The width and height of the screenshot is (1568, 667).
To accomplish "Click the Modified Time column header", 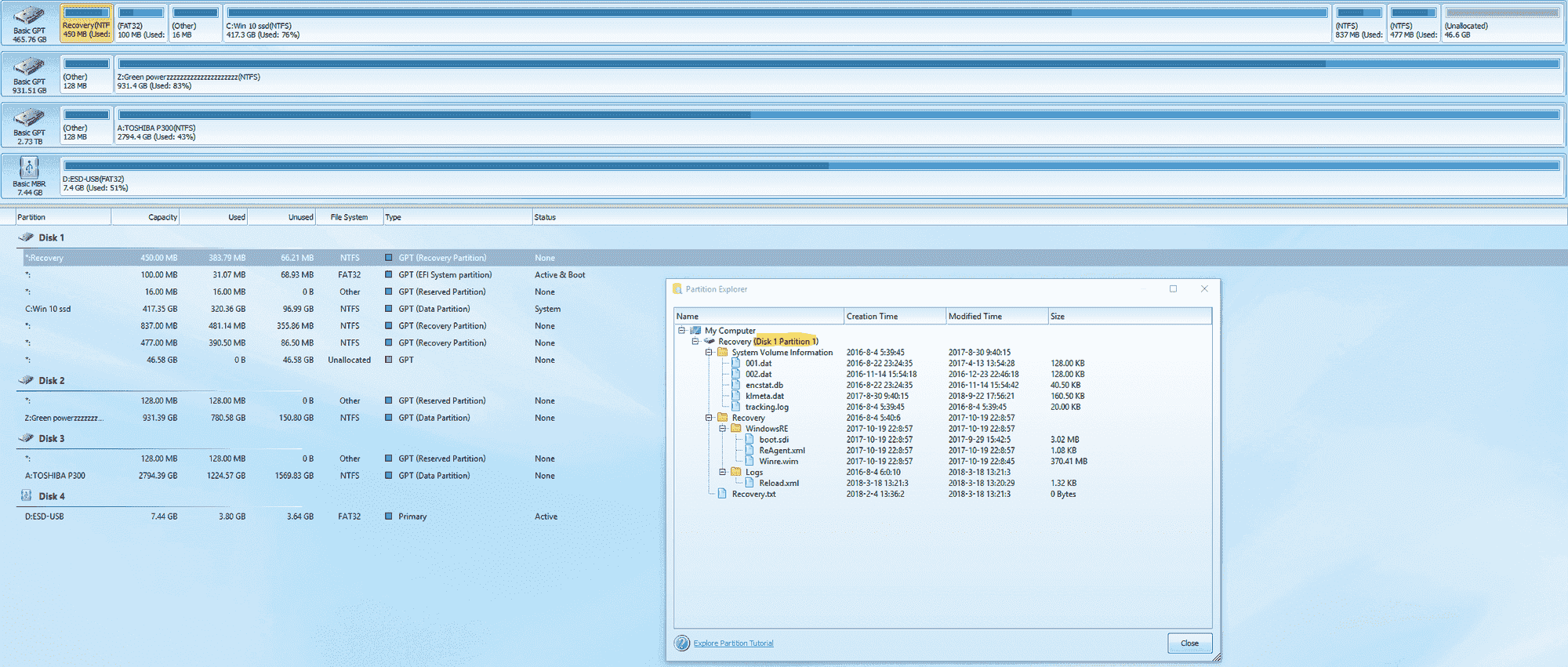I will [996, 317].
